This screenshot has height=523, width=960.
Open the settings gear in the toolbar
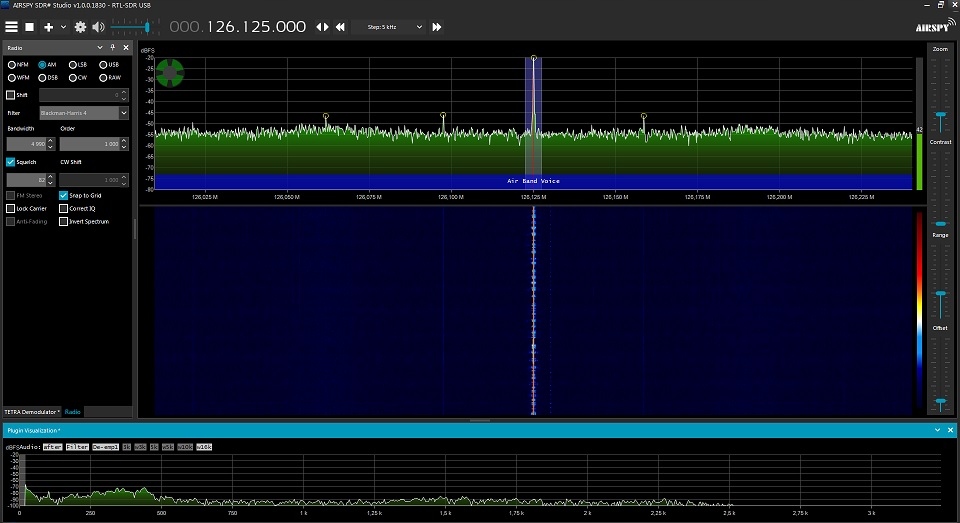(80, 27)
